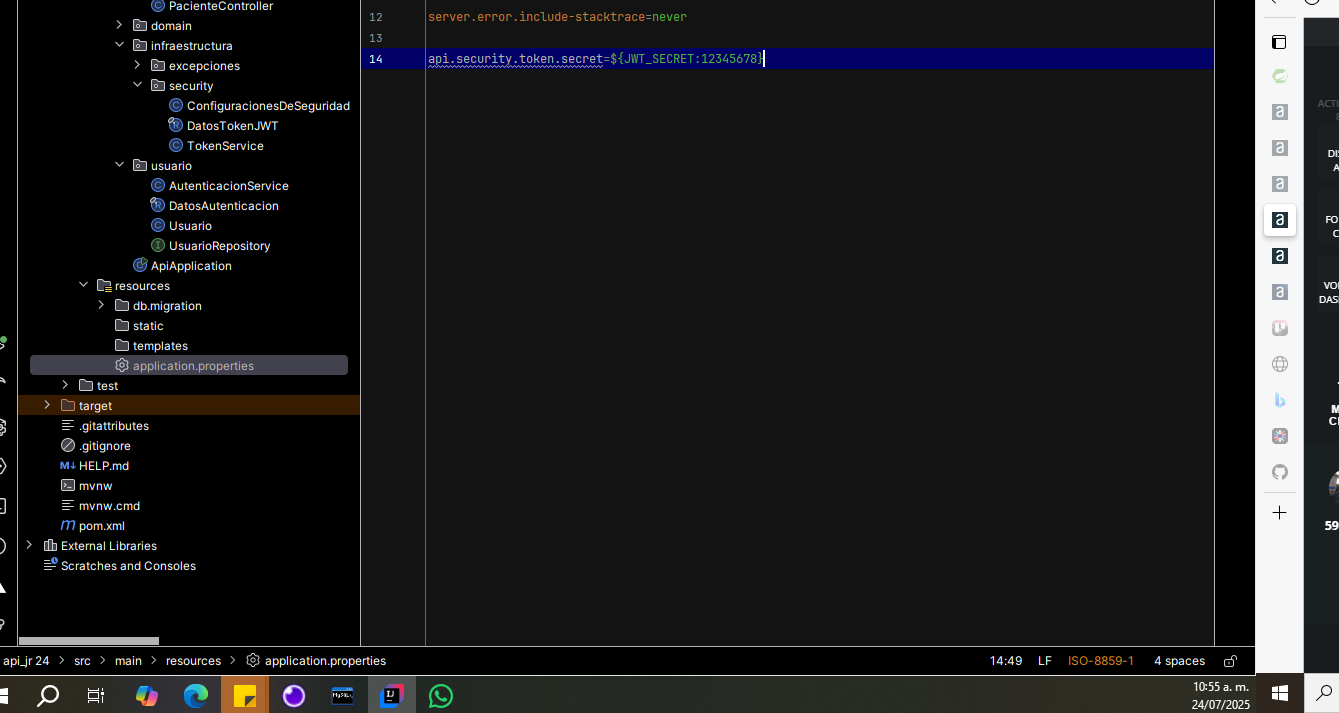Click the api_jr 24 breadcrumb
This screenshot has height=713, width=1339.
(26, 661)
